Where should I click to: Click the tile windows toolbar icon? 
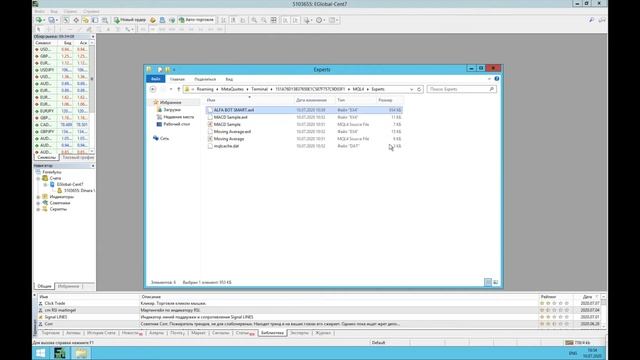pyautogui.click(x=274, y=20)
